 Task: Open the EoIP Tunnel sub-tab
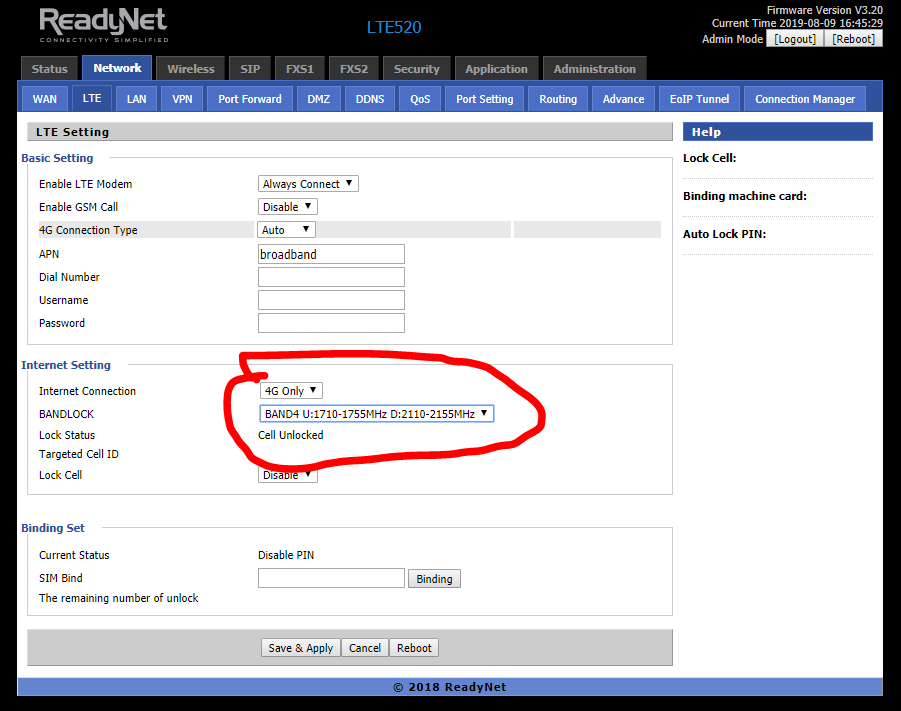[699, 99]
